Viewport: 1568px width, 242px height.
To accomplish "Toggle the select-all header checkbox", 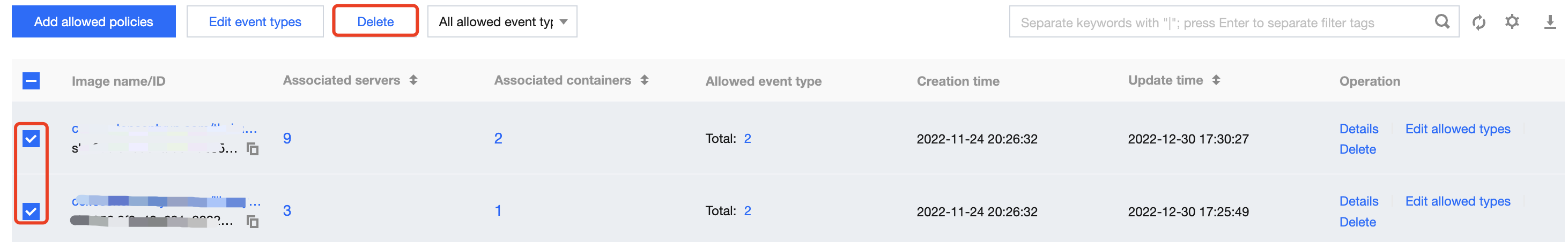I will (31, 81).
